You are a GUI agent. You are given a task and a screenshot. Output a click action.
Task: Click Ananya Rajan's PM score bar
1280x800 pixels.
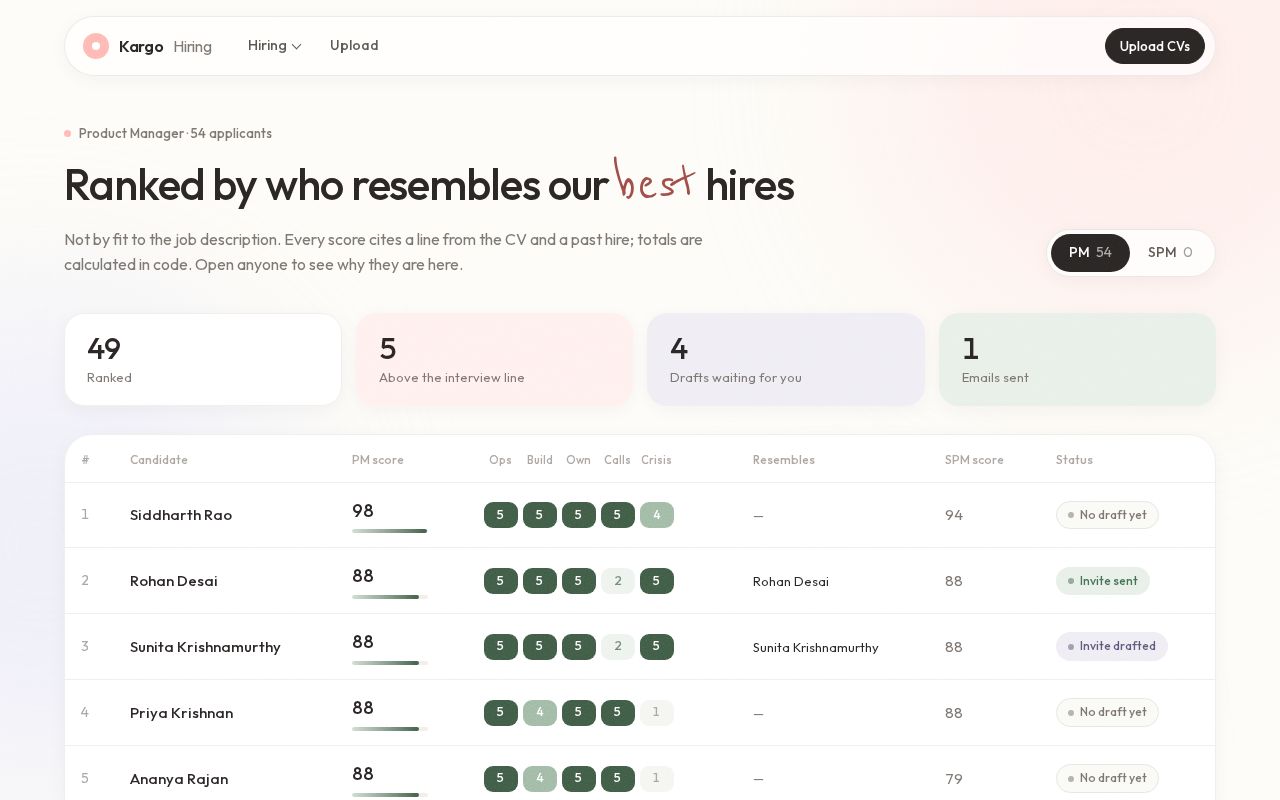point(390,795)
